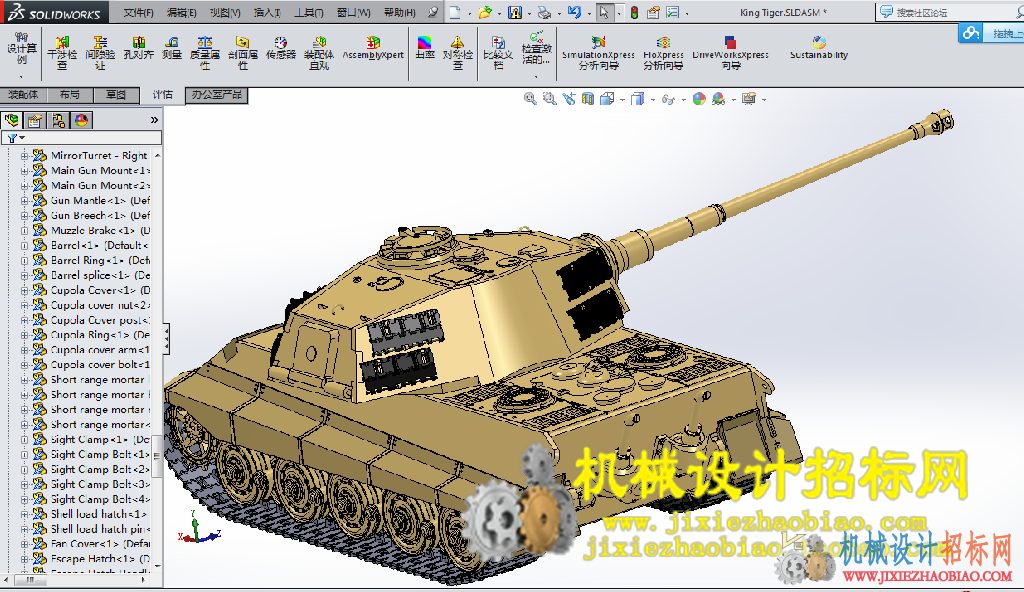Switch to the DisplayManager panel tab
Image resolution: width=1024 pixels, height=592 pixels.
coord(81,120)
